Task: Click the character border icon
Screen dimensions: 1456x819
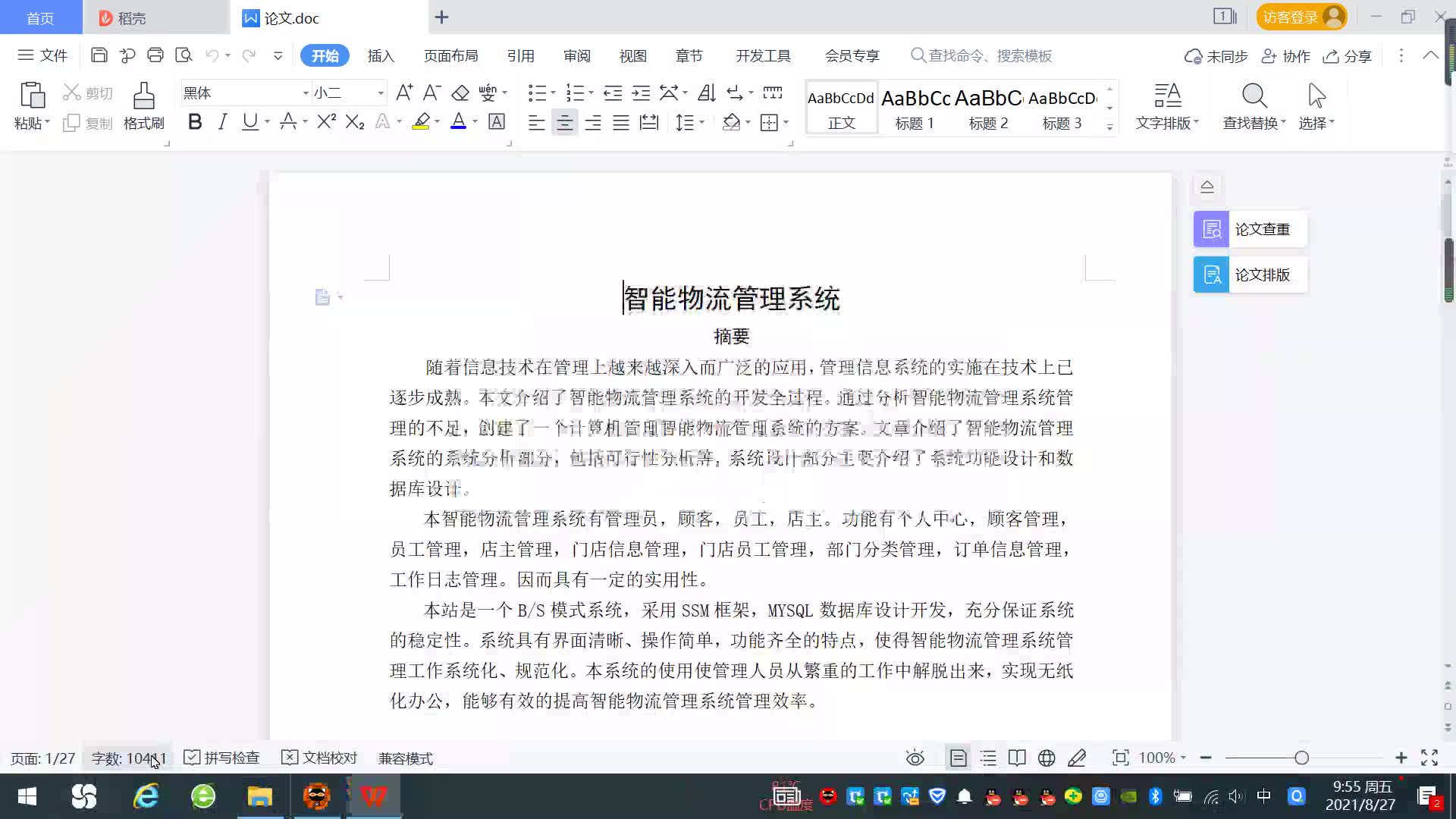Action: pyautogui.click(x=497, y=121)
